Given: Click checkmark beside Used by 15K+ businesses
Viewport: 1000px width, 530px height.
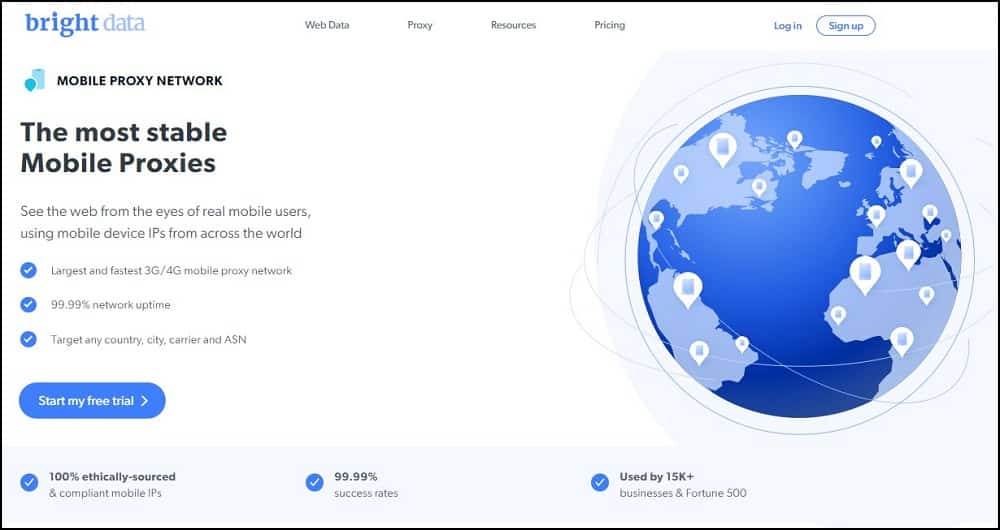Looking at the screenshot, I should (x=600, y=483).
